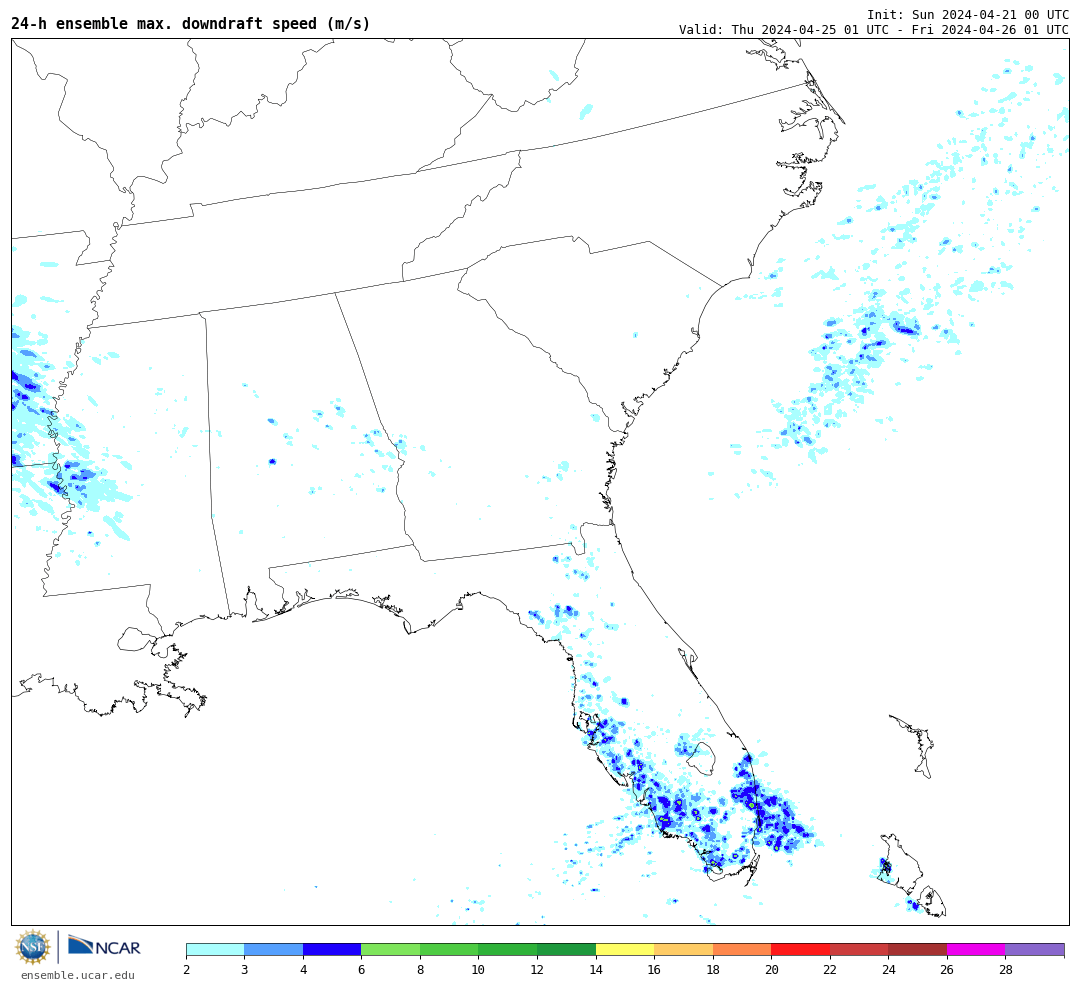Image resolution: width=1080 pixels, height=988 pixels.
Task: Click the light cyan 2-3 colorbar swatch
Action: pyautogui.click(x=215, y=949)
